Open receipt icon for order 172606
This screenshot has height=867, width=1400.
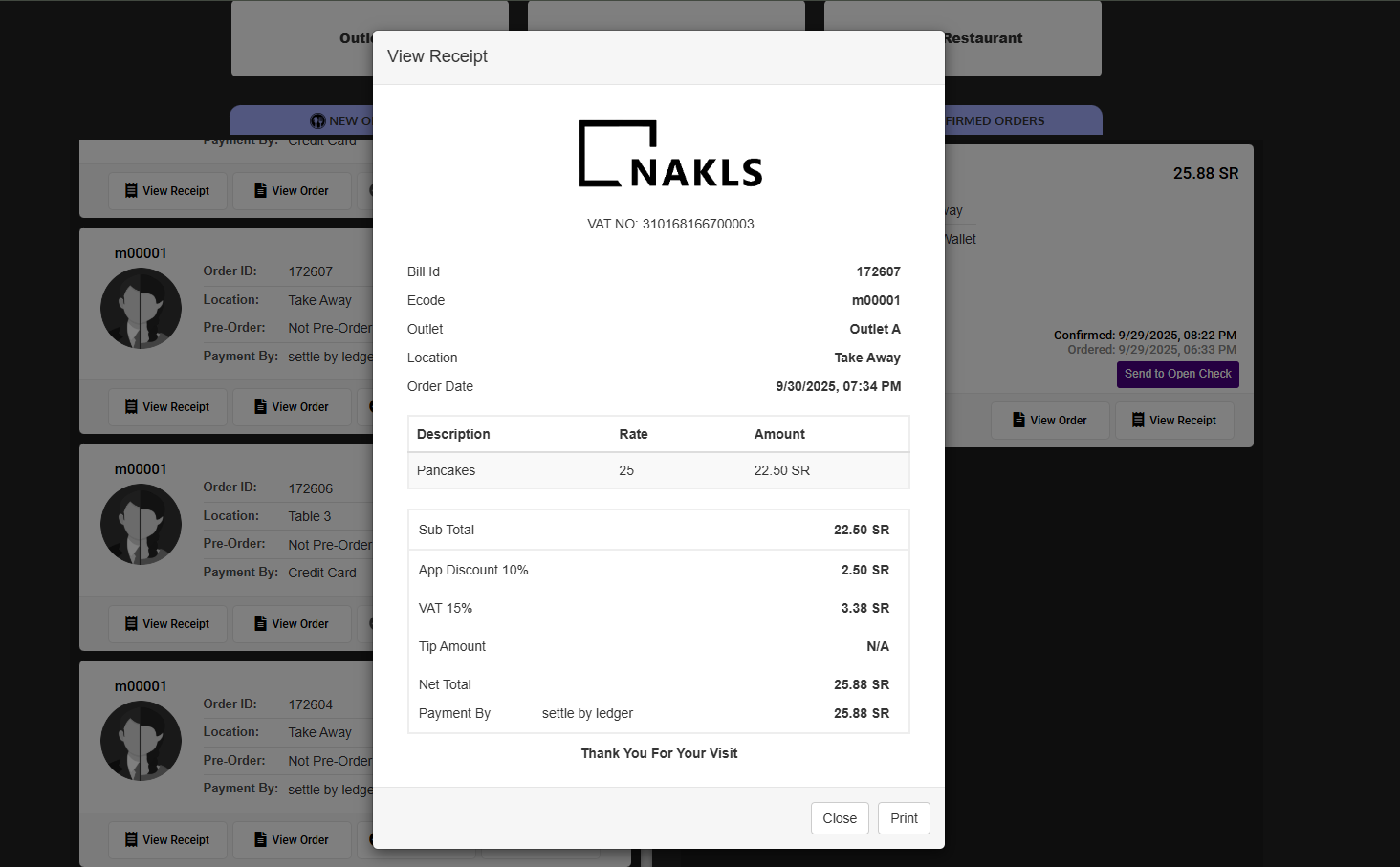(x=131, y=623)
